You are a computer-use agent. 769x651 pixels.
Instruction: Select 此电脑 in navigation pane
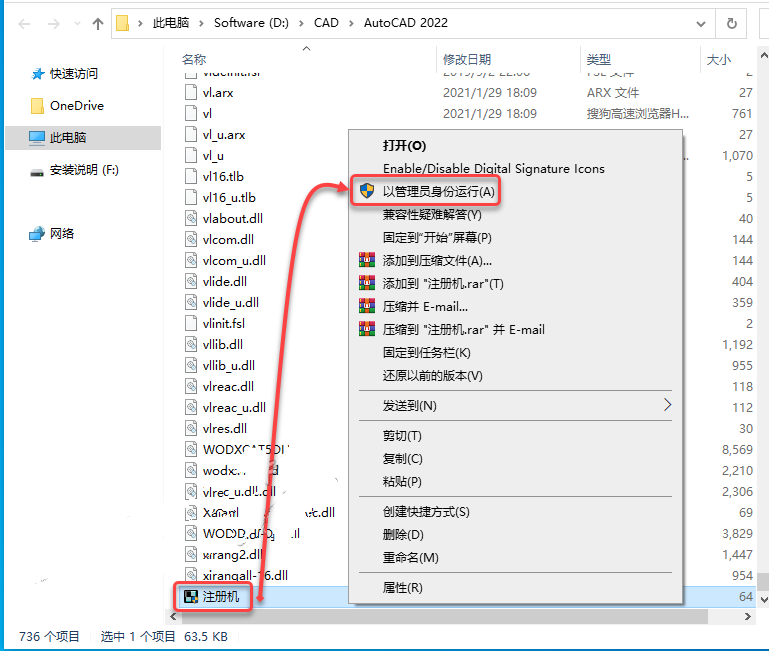point(83,138)
